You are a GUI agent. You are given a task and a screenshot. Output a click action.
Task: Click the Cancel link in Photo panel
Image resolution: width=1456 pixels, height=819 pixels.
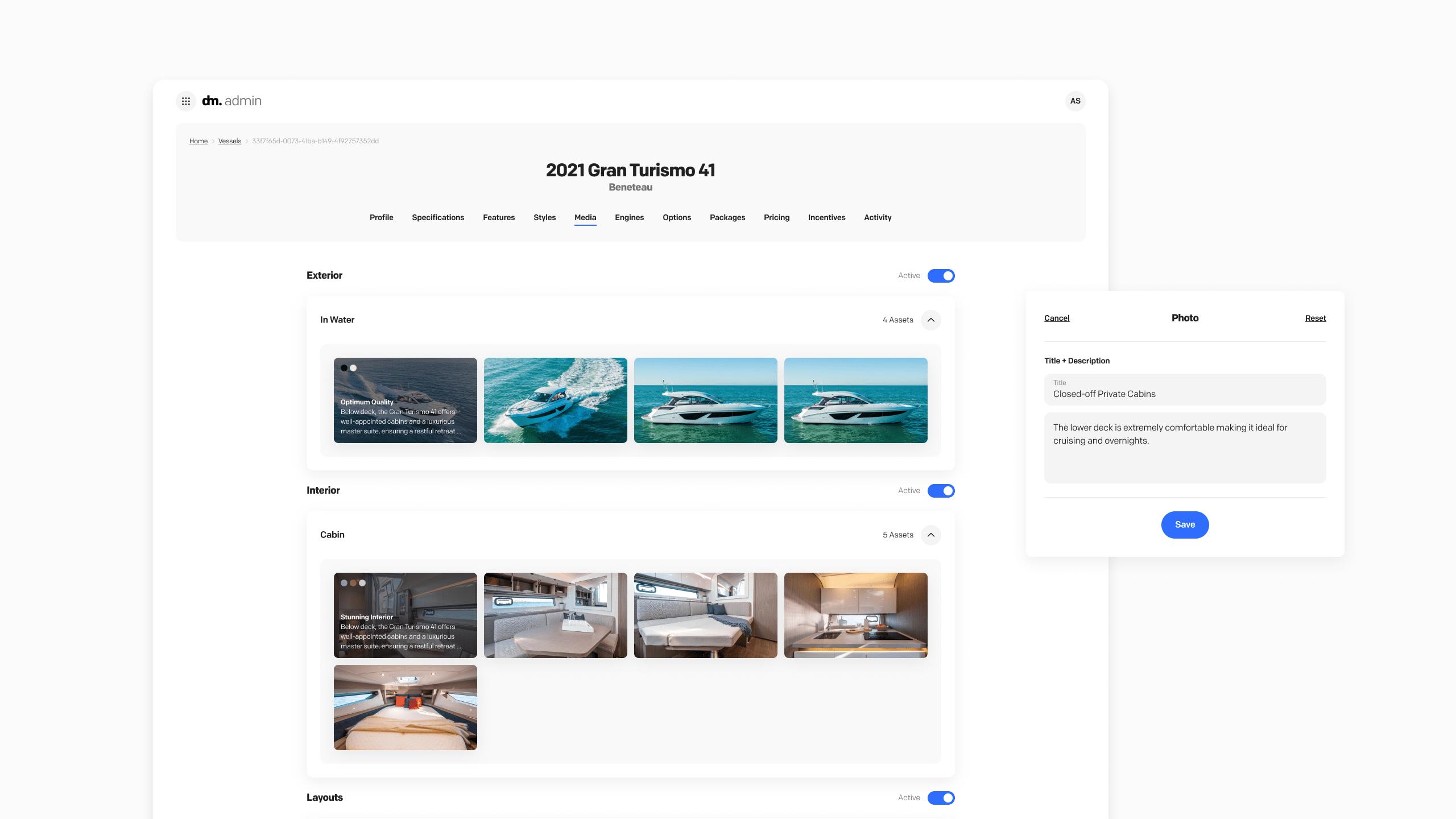pyautogui.click(x=1057, y=318)
